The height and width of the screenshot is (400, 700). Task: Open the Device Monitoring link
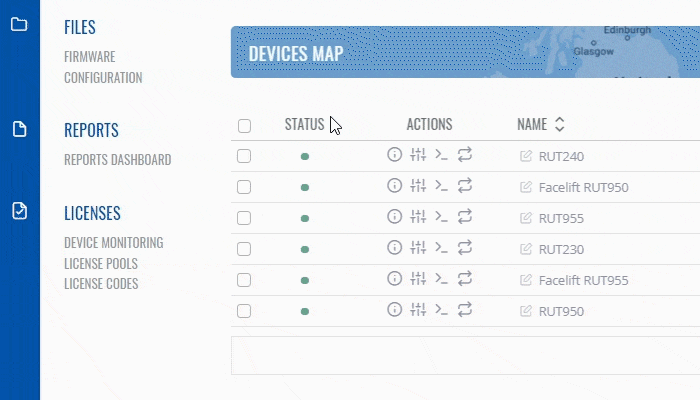[113, 243]
